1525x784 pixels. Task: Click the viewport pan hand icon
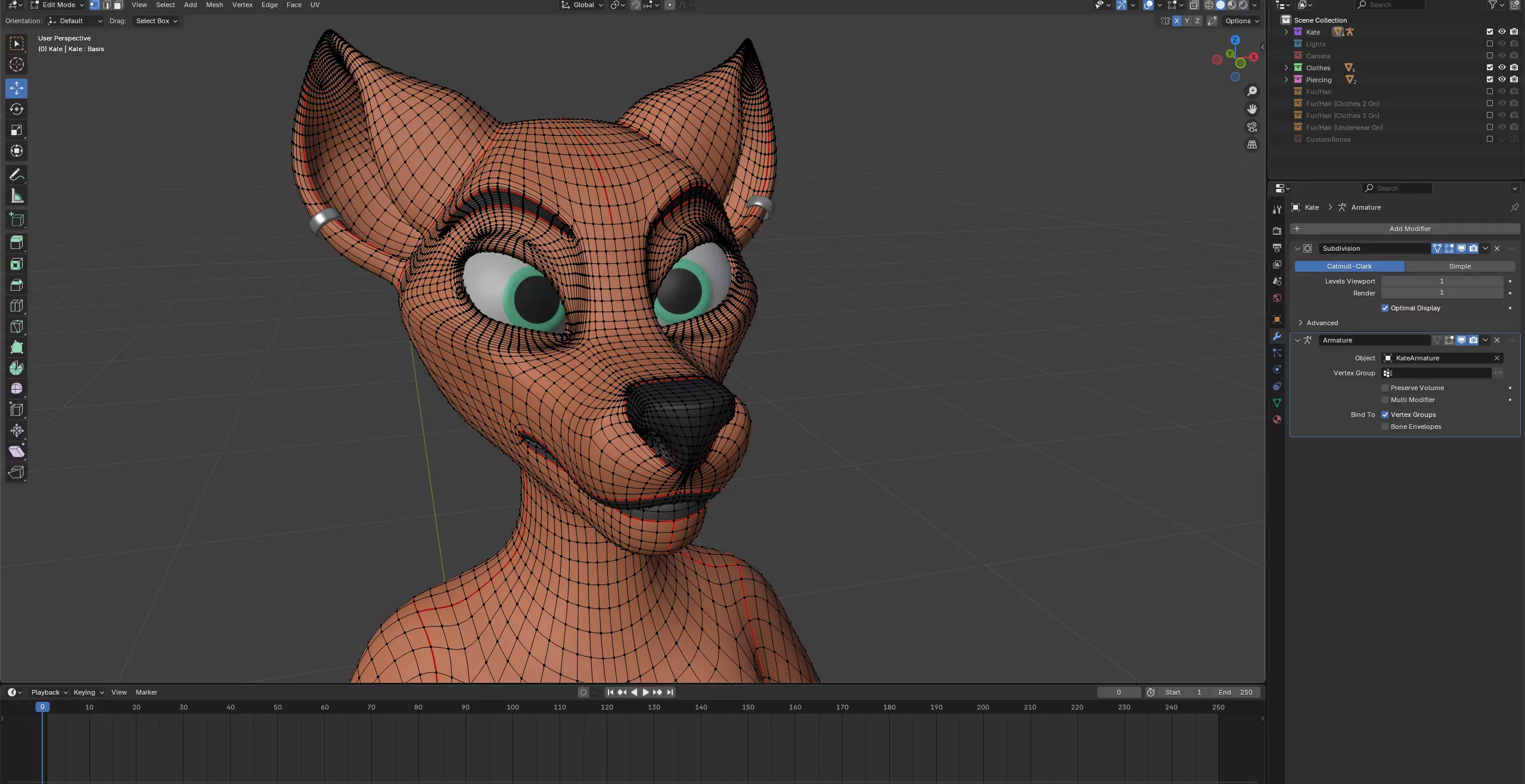pos(1252,109)
